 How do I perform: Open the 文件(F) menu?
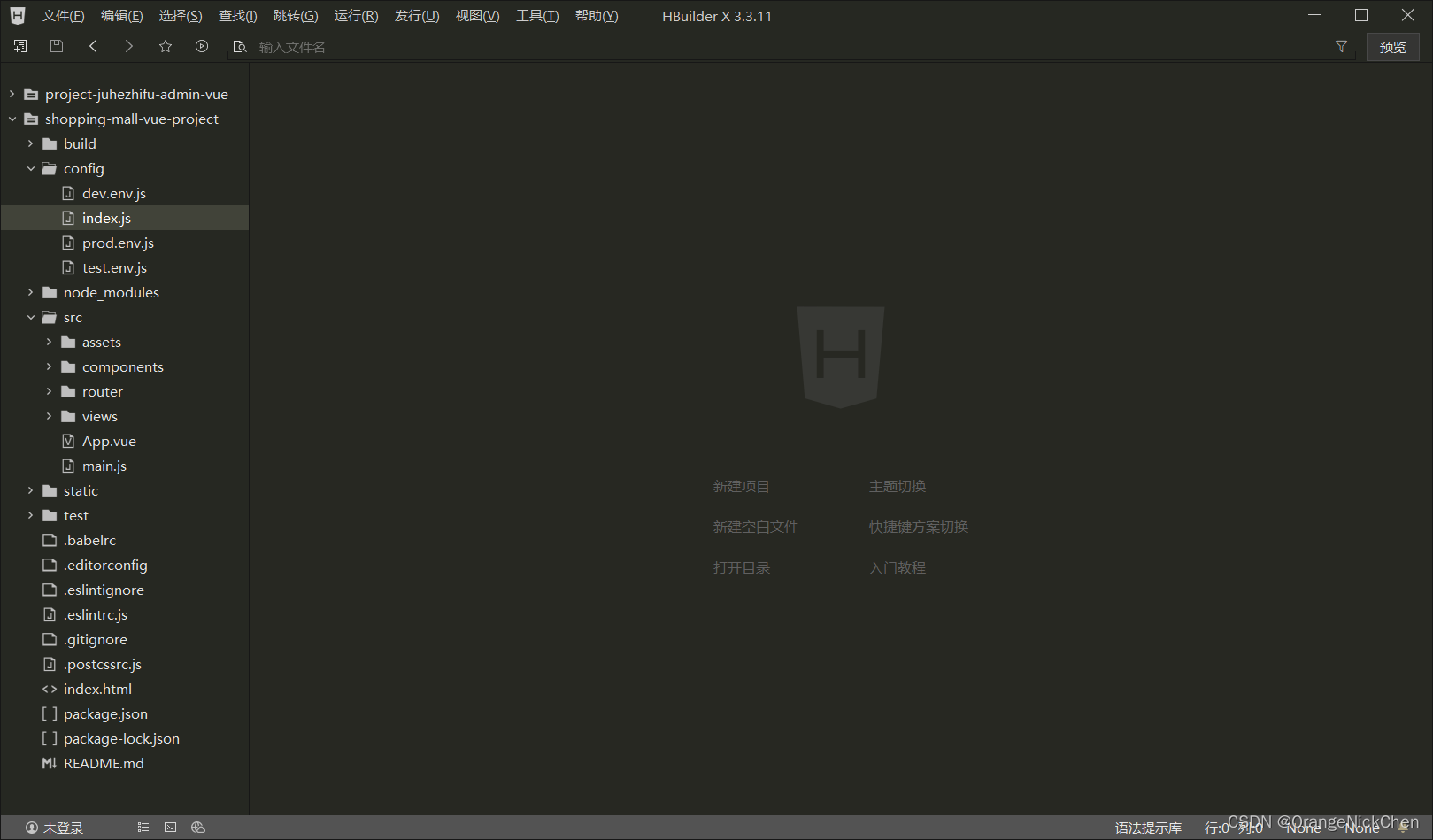click(x=63, y=16)
